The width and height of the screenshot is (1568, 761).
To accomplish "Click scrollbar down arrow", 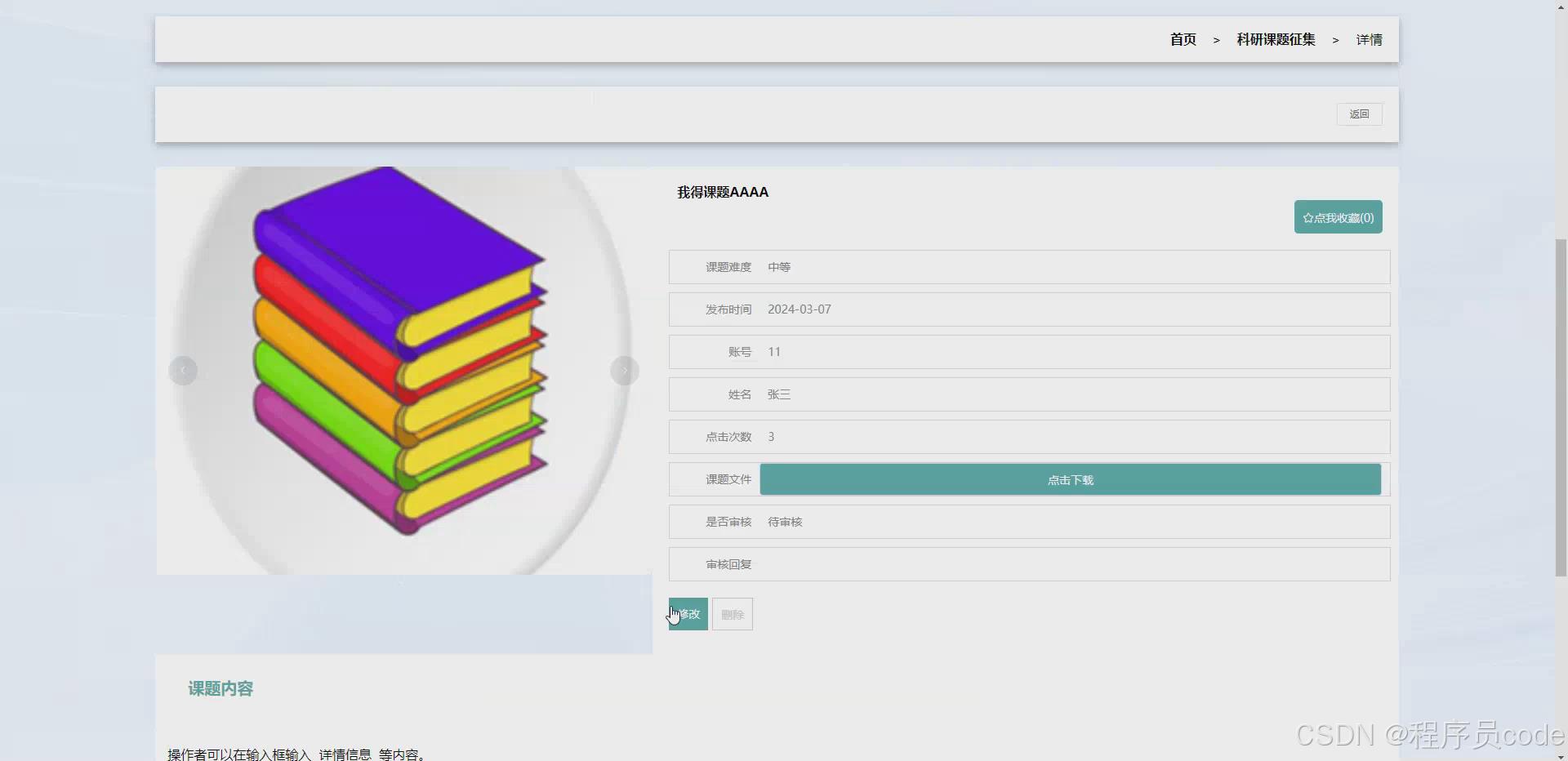I will [x=1561, y=754].
